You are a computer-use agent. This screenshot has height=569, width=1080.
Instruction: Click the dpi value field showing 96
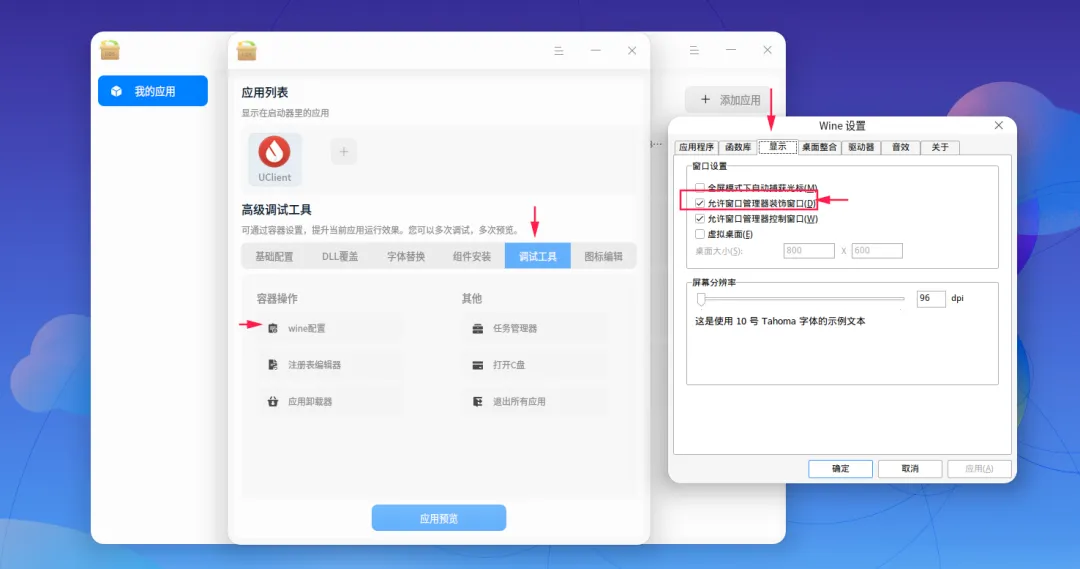[931, 298]
